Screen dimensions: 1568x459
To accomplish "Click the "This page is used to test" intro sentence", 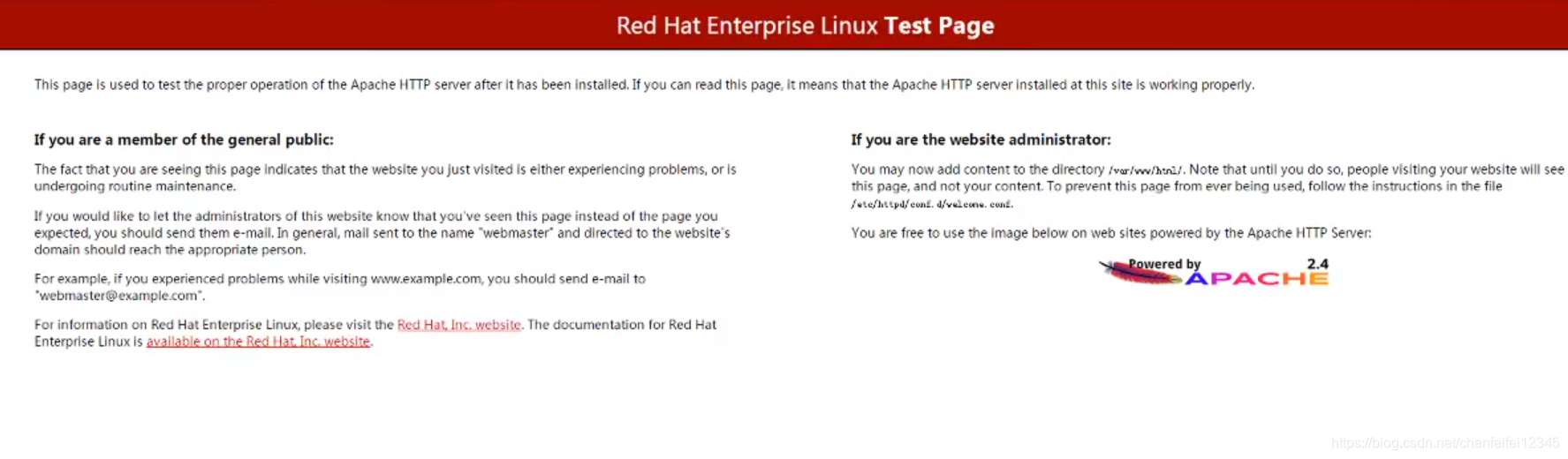I will 644,85.
